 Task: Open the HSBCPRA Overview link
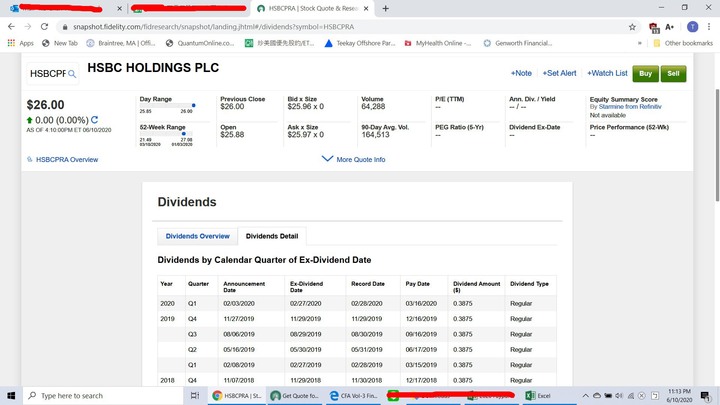pyautogui.click(x=67, y=159)
